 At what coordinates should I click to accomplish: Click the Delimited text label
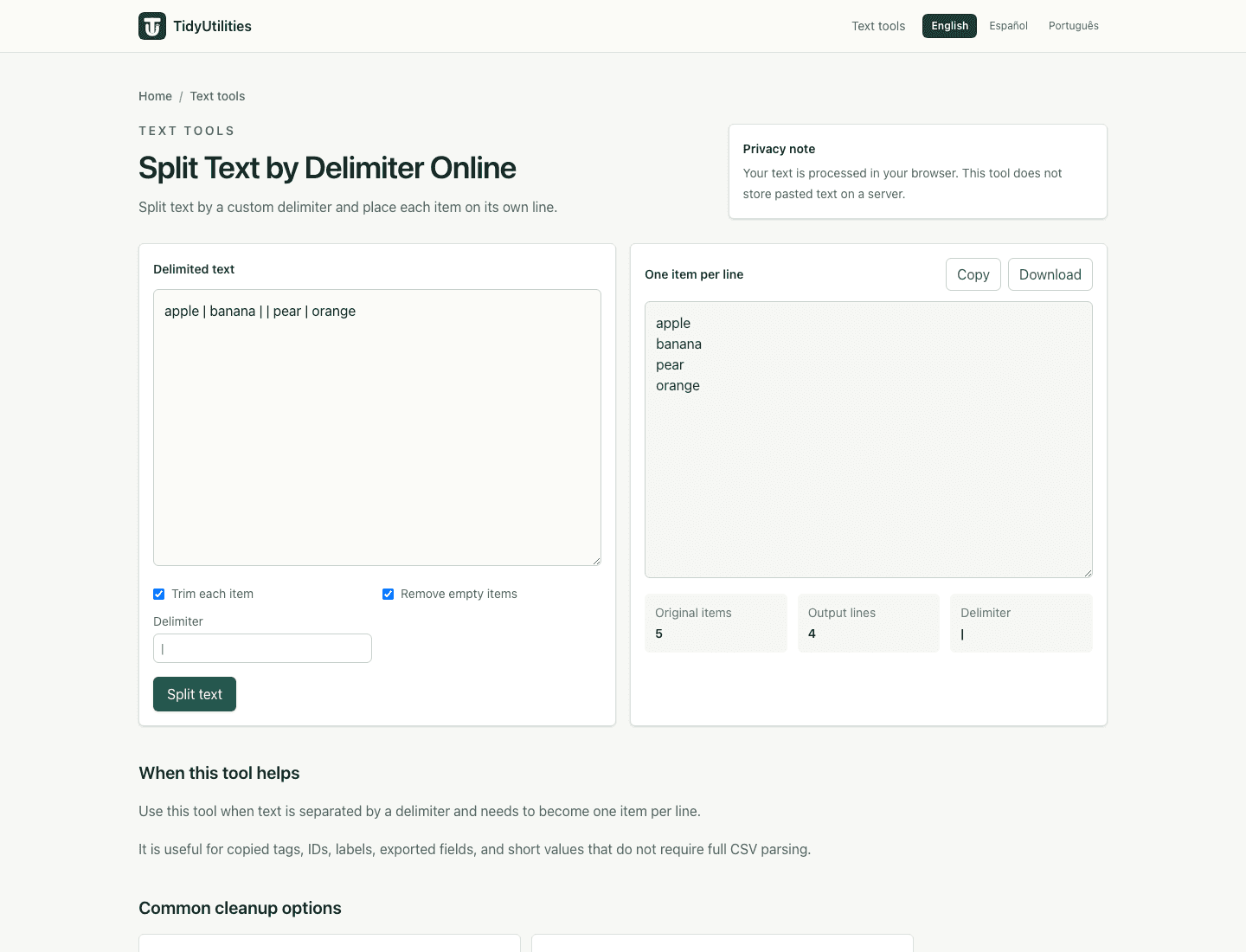[x=194, y=269]
